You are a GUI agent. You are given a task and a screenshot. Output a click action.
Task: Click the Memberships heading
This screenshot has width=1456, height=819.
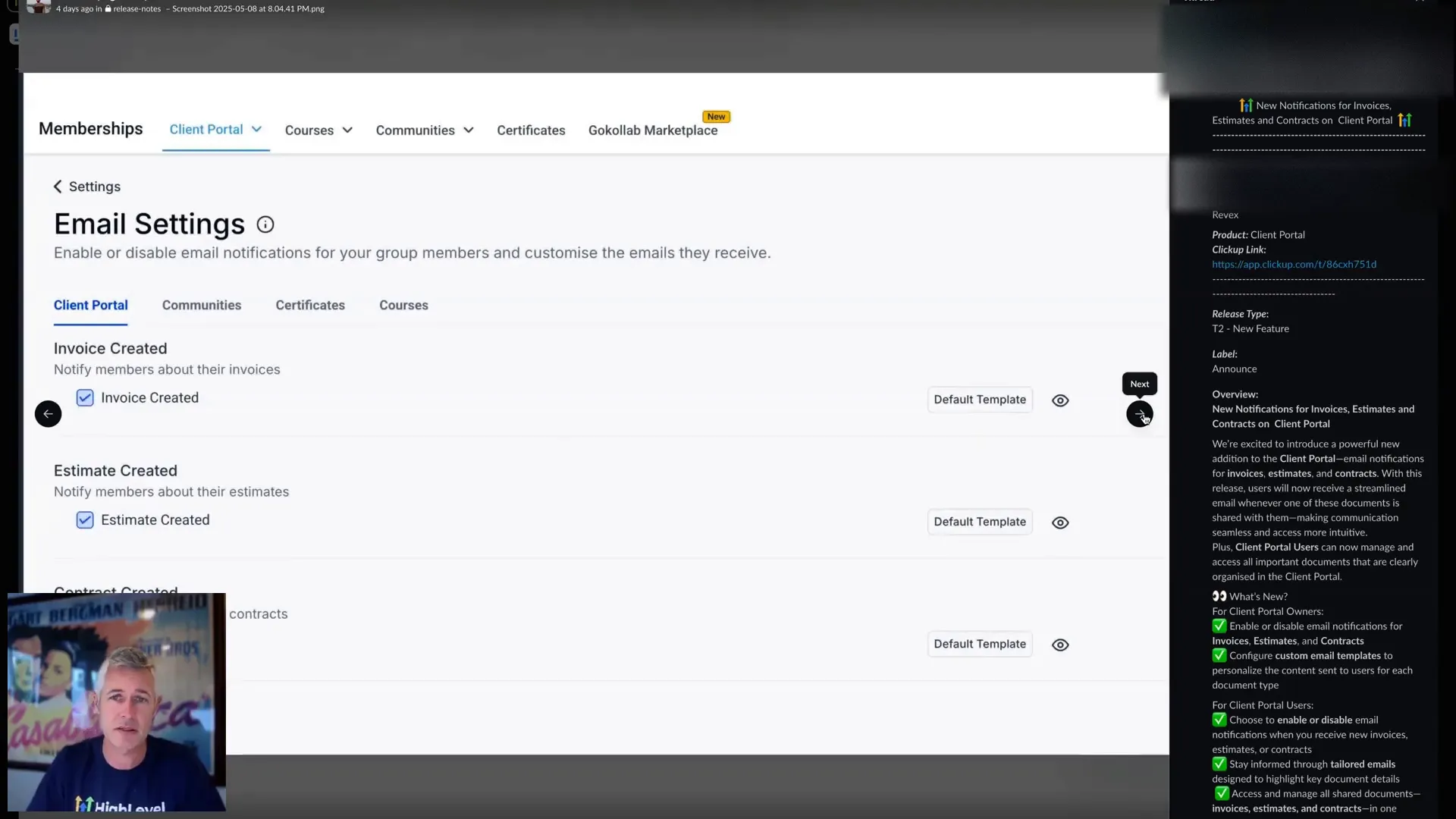pyautogui.click(x=91, y=129)
